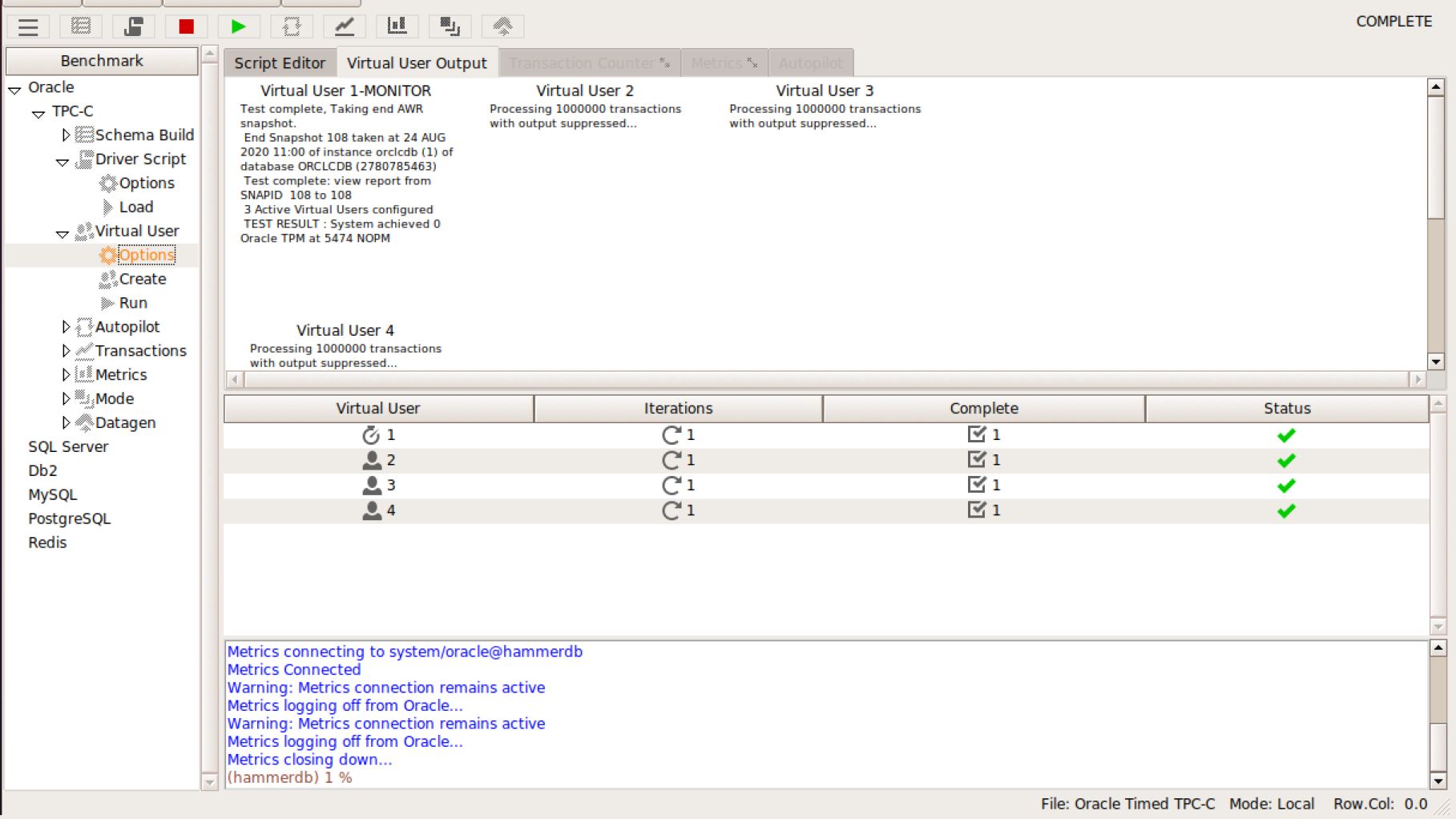This screenshot has height=819, width=1456.
Task: Click the Benchmark header button
Action: [102, 61]
